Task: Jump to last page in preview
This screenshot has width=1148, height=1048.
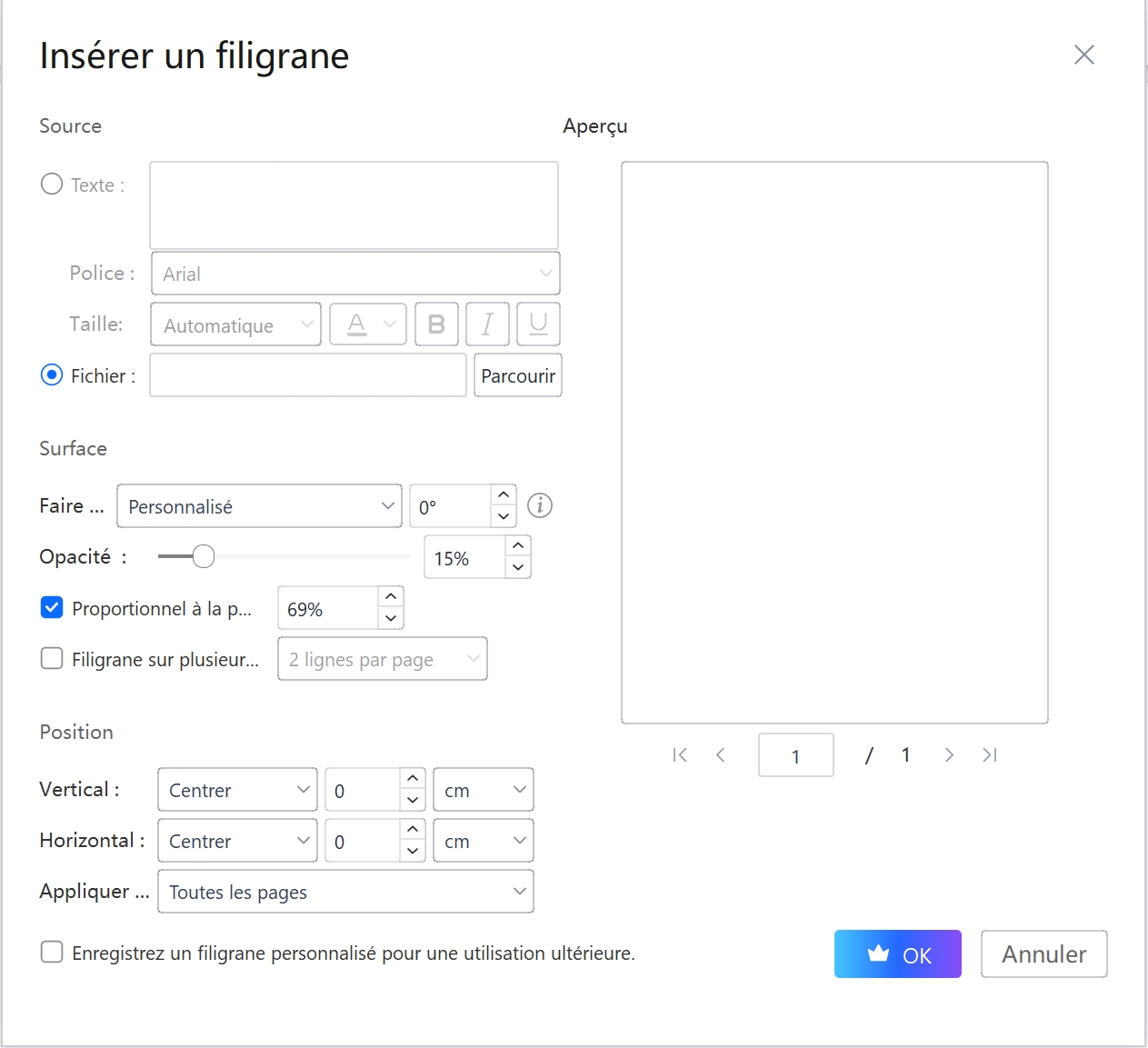Action: [x=990, y=754]
